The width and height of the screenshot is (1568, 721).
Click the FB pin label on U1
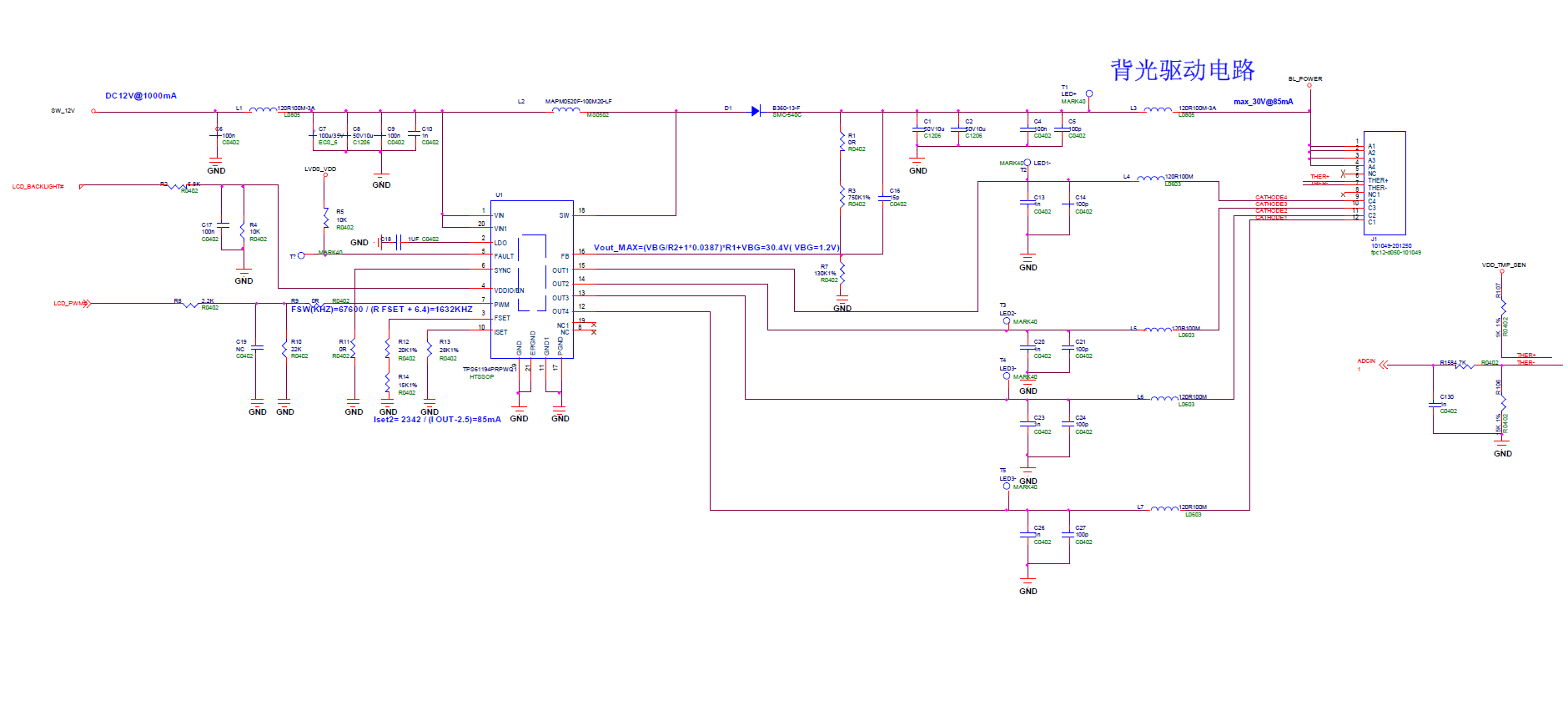(x=565, y=256)
